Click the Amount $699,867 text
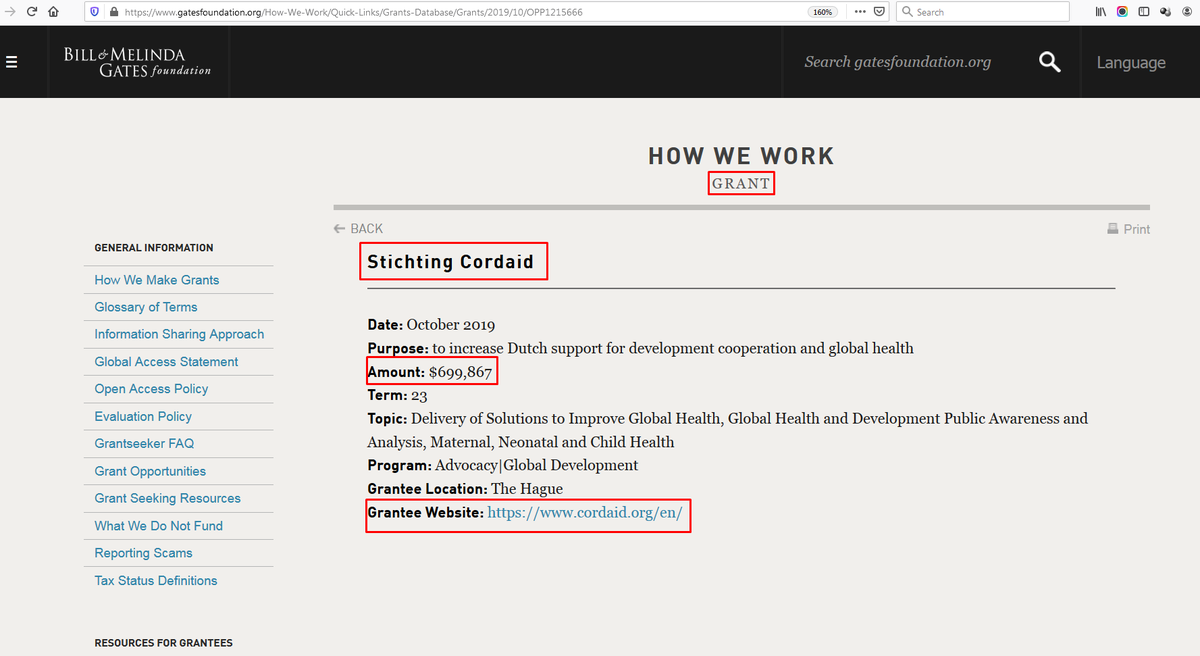Image resolution: width=1200 pixels, height=656 pixels. tap(430, 372)
